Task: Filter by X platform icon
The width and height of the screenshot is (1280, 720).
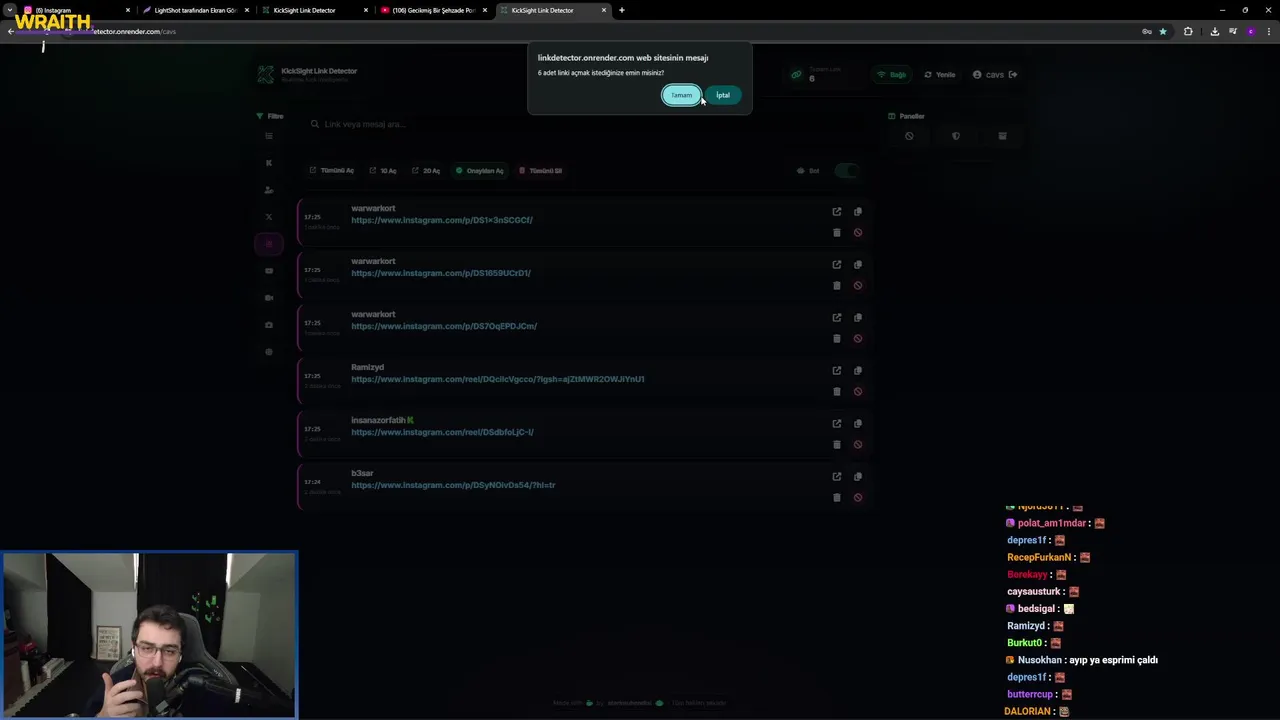Action: (269, 217)
